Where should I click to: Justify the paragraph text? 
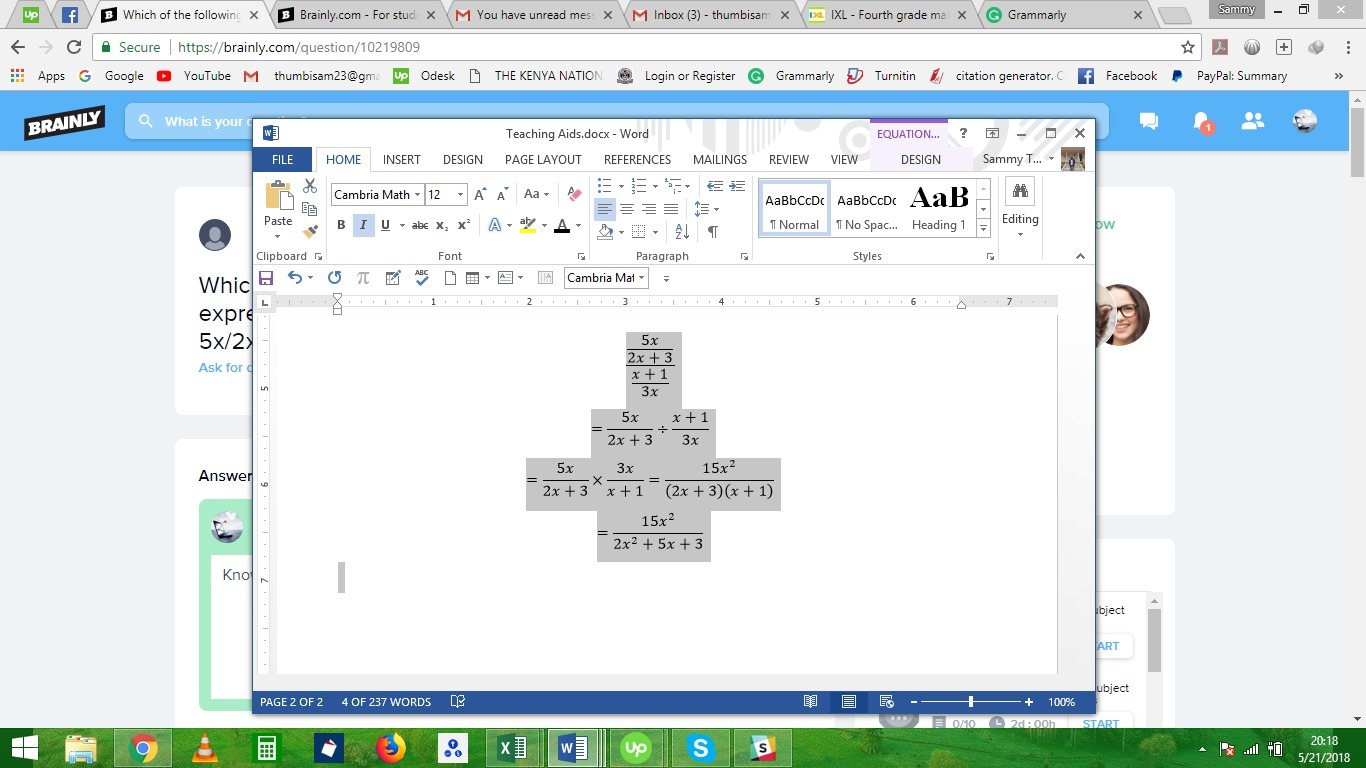(x=671, y=209)
